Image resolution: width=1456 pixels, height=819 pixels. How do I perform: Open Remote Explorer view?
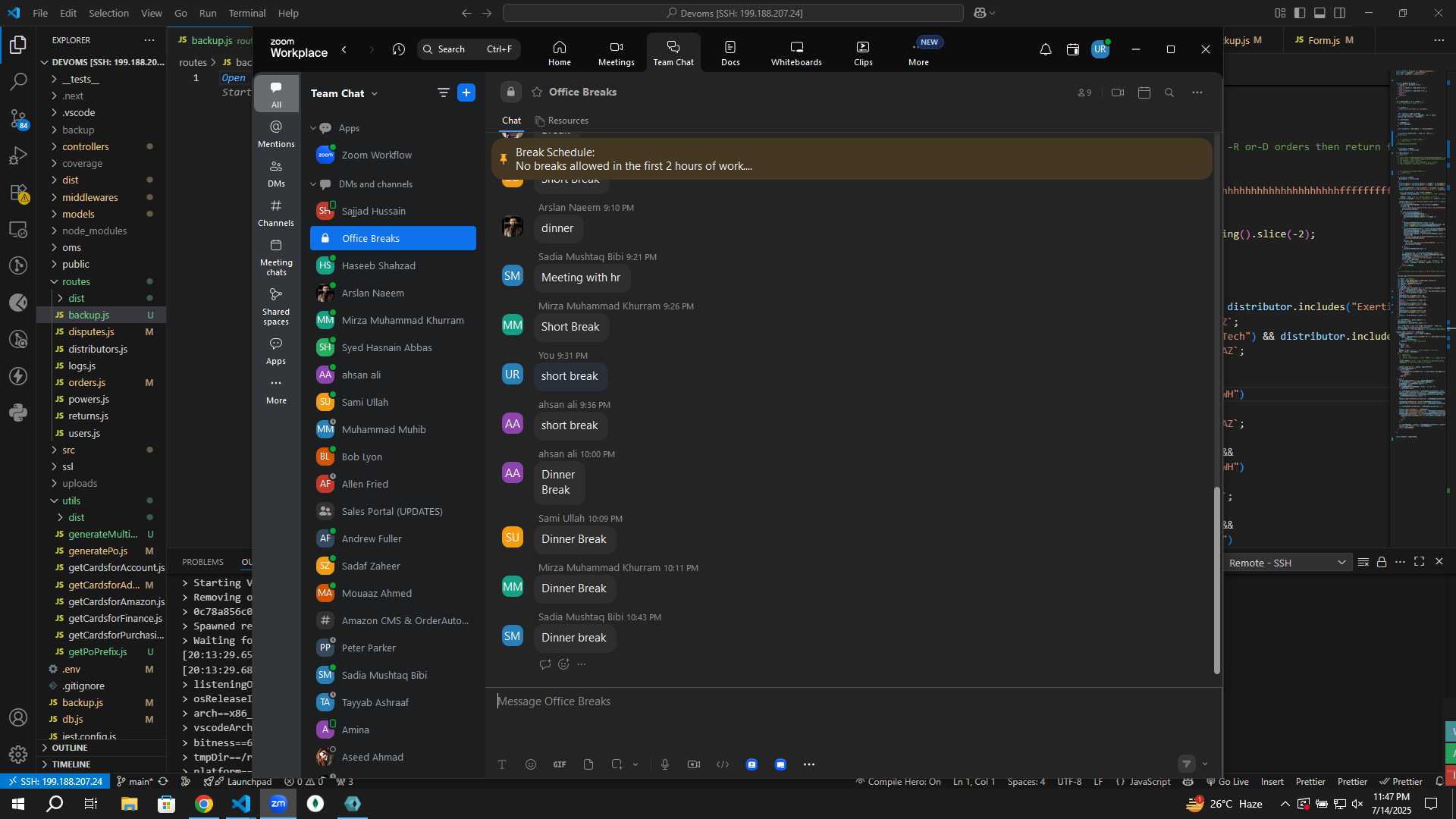(x=18, y=229)
